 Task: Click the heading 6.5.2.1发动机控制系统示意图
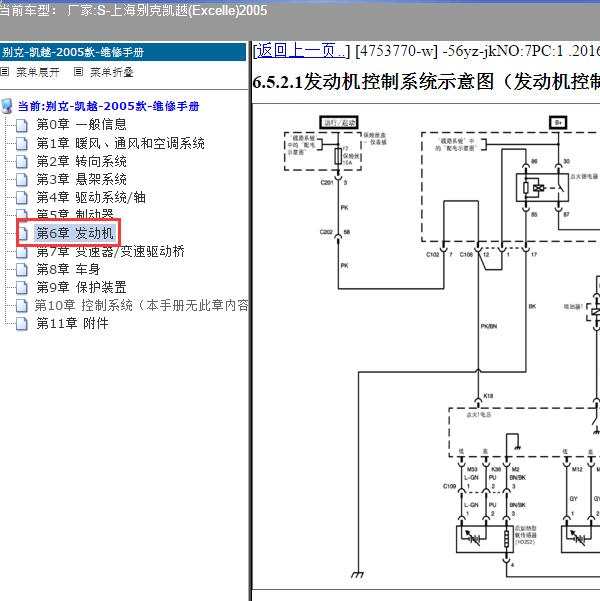click(426, 82)
